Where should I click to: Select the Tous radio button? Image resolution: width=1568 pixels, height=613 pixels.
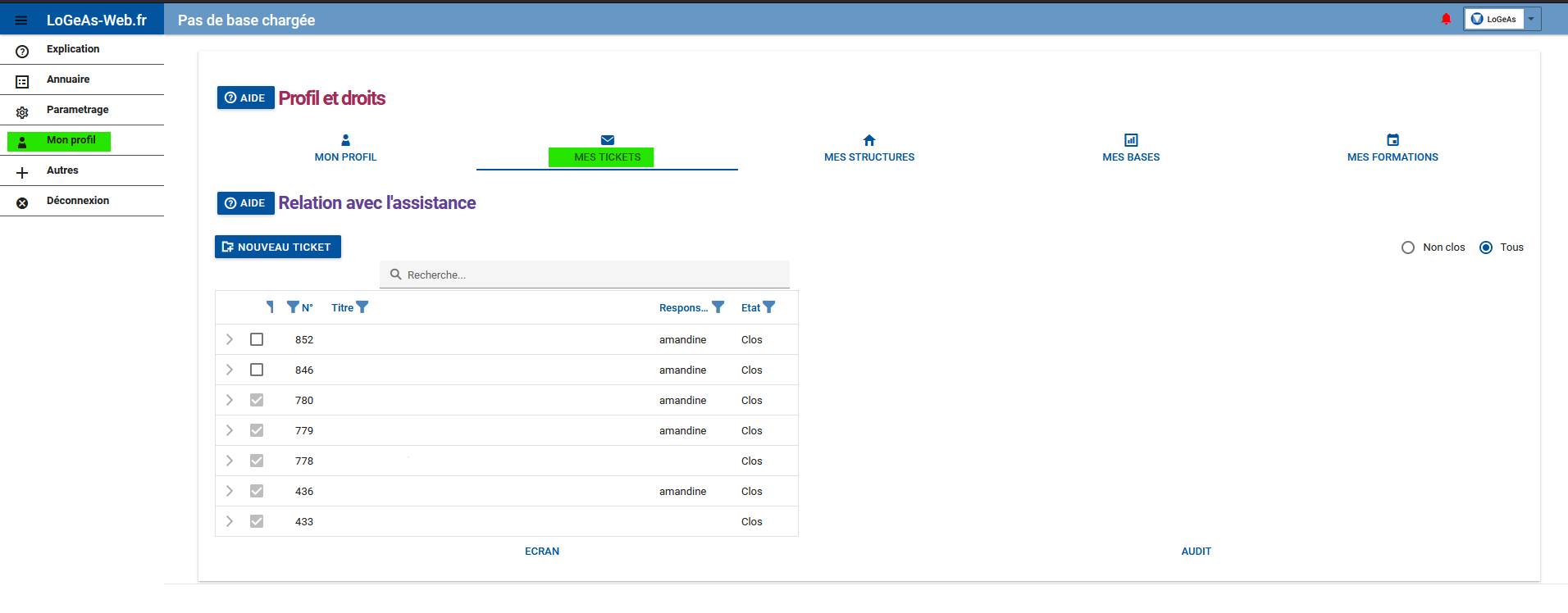1486,247
